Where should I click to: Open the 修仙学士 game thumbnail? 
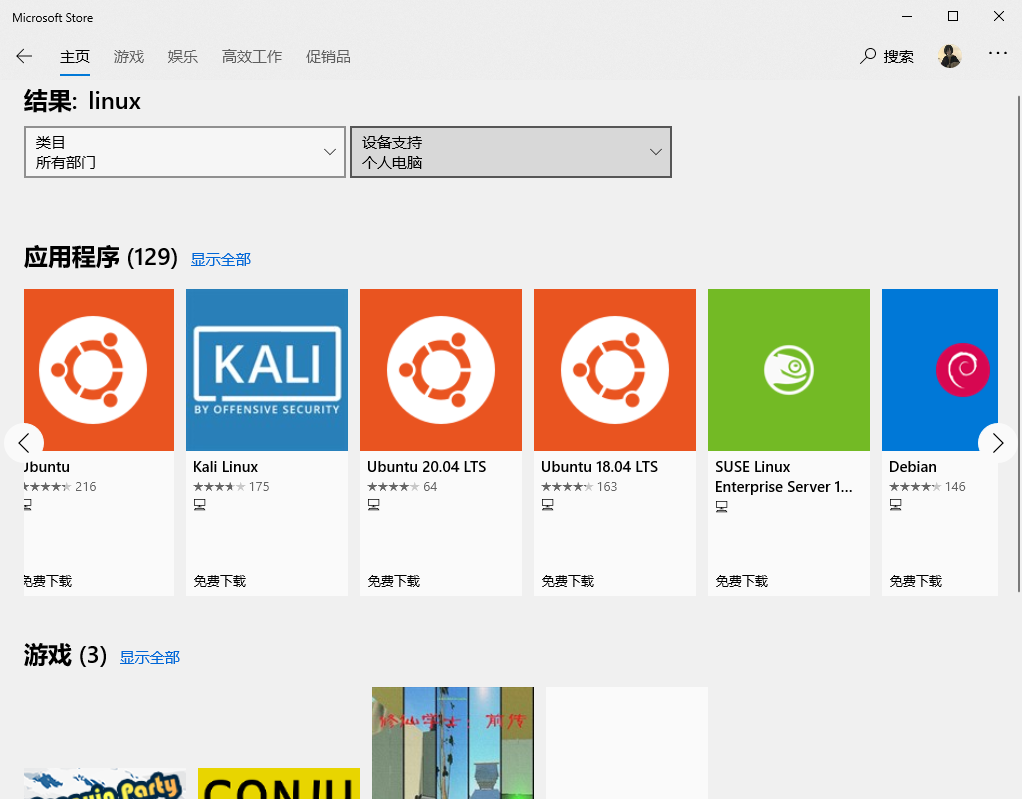452,743
